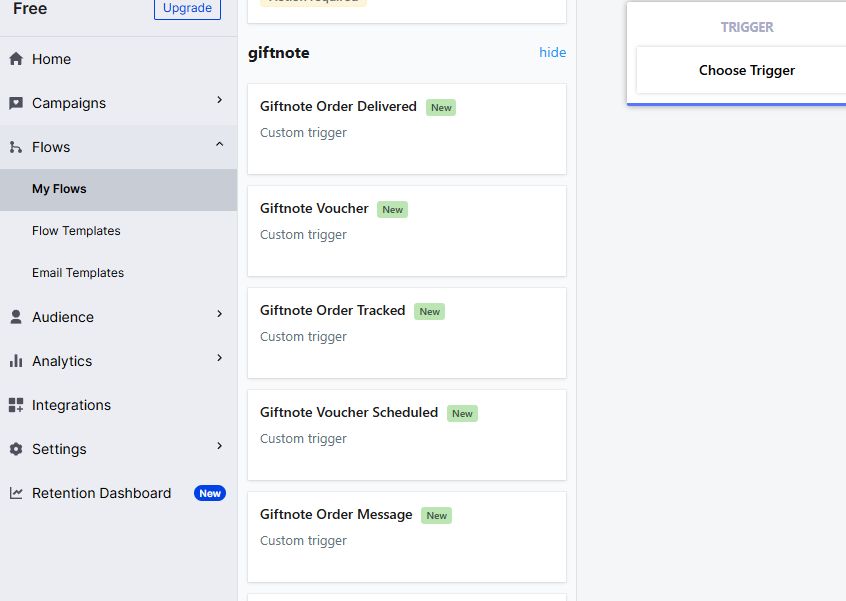Click the Integrations grid icon
Screen dimensions: 846x601
click(x=16, y=405)
